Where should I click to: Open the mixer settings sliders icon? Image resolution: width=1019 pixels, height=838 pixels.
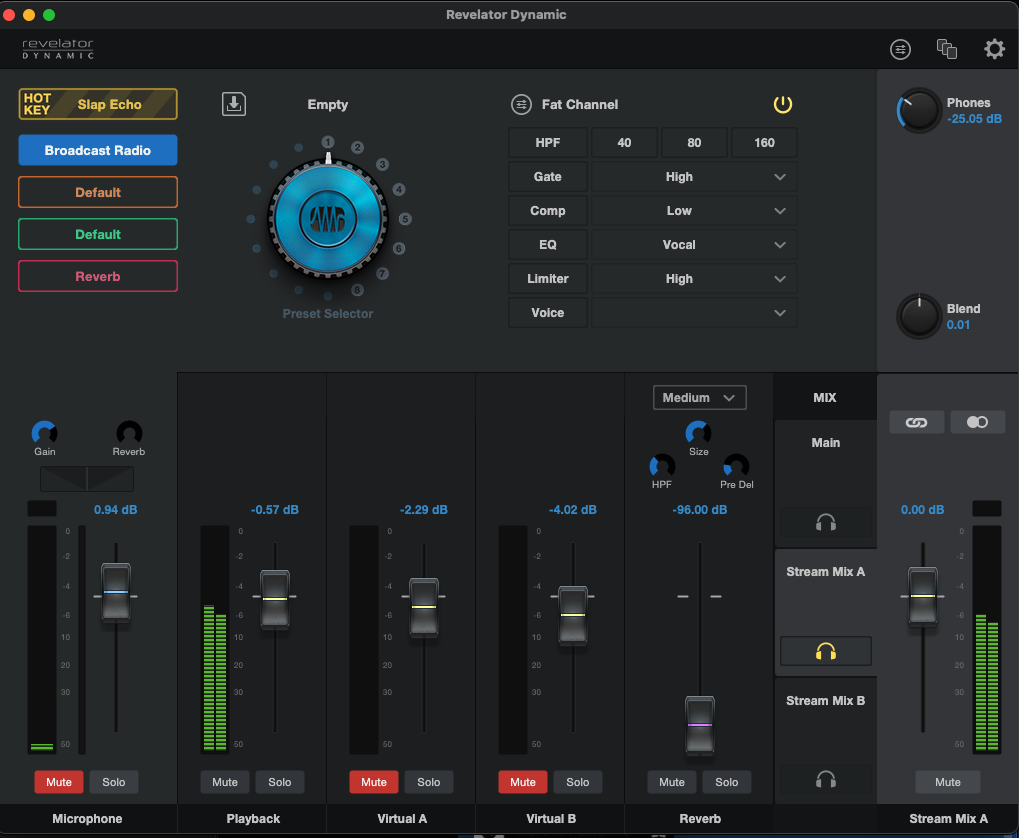point(900,49)
